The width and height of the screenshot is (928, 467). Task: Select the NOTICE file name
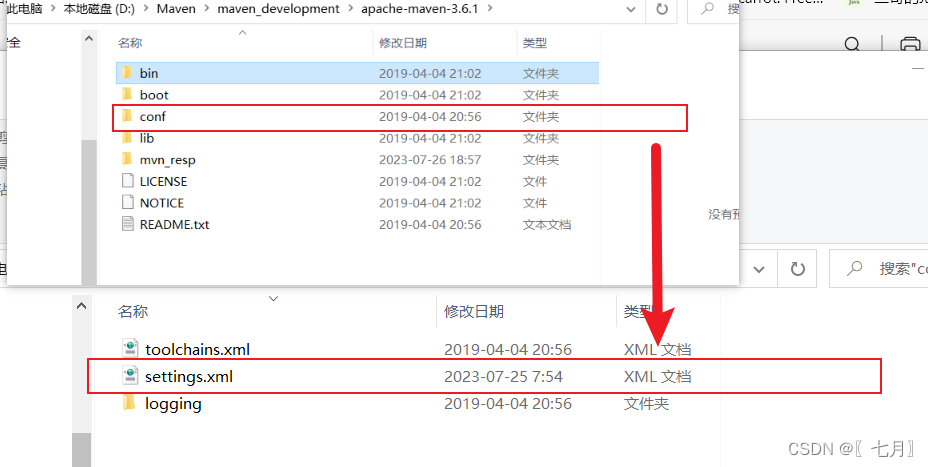click(x=162, y=203)
